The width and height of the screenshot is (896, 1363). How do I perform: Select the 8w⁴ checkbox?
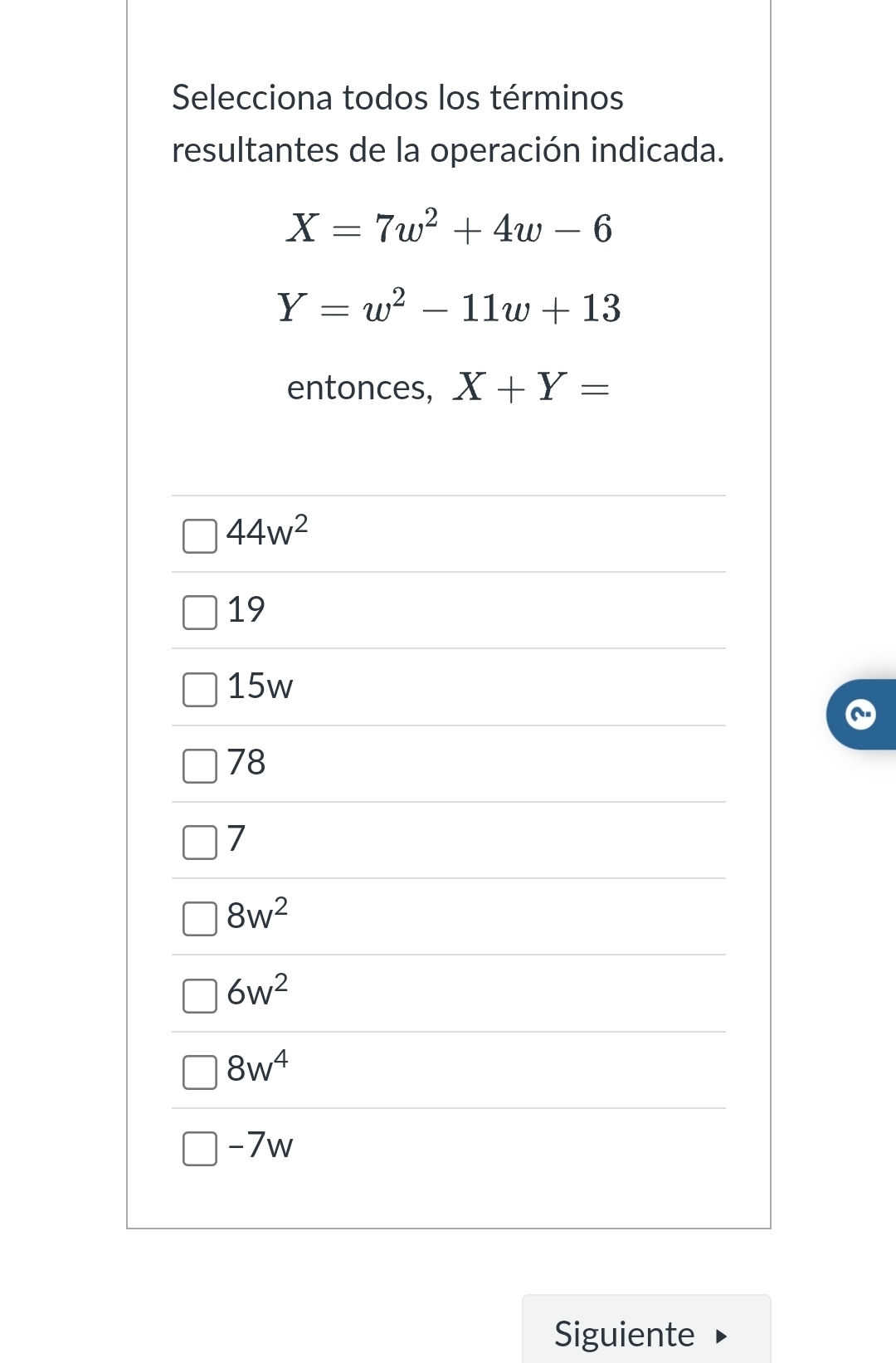(200, 1072)
